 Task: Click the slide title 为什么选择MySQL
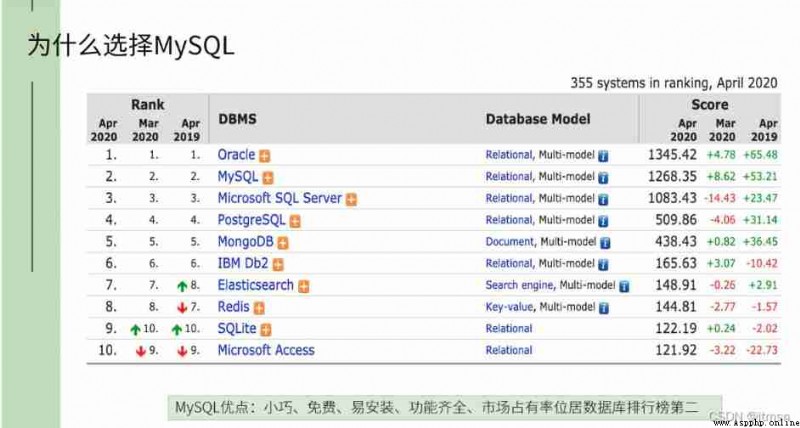(131, 46)
